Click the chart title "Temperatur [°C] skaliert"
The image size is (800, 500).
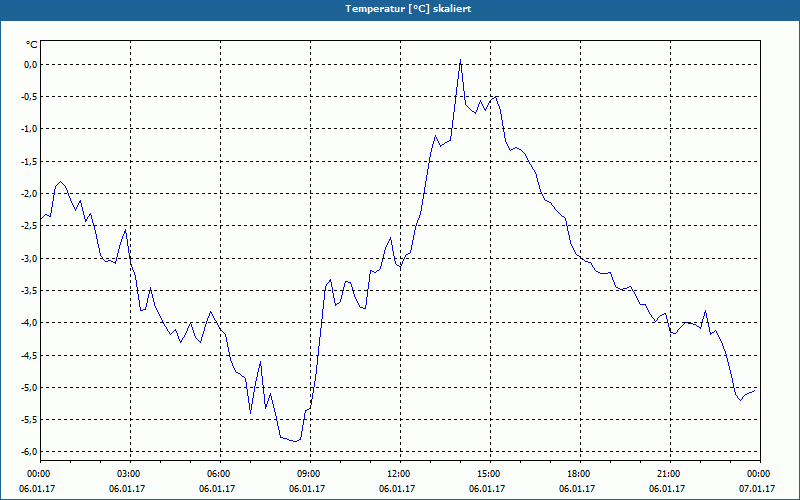408,9
